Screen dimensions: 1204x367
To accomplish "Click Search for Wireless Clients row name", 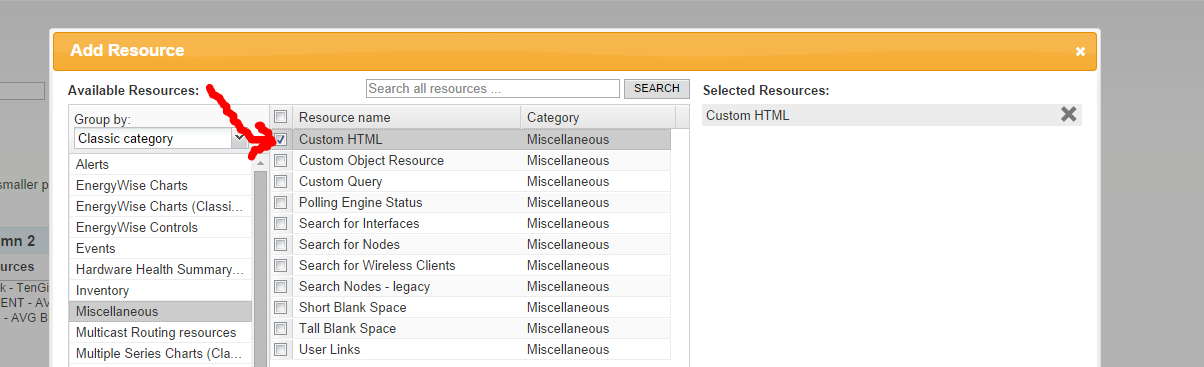I will pos(377,266).
